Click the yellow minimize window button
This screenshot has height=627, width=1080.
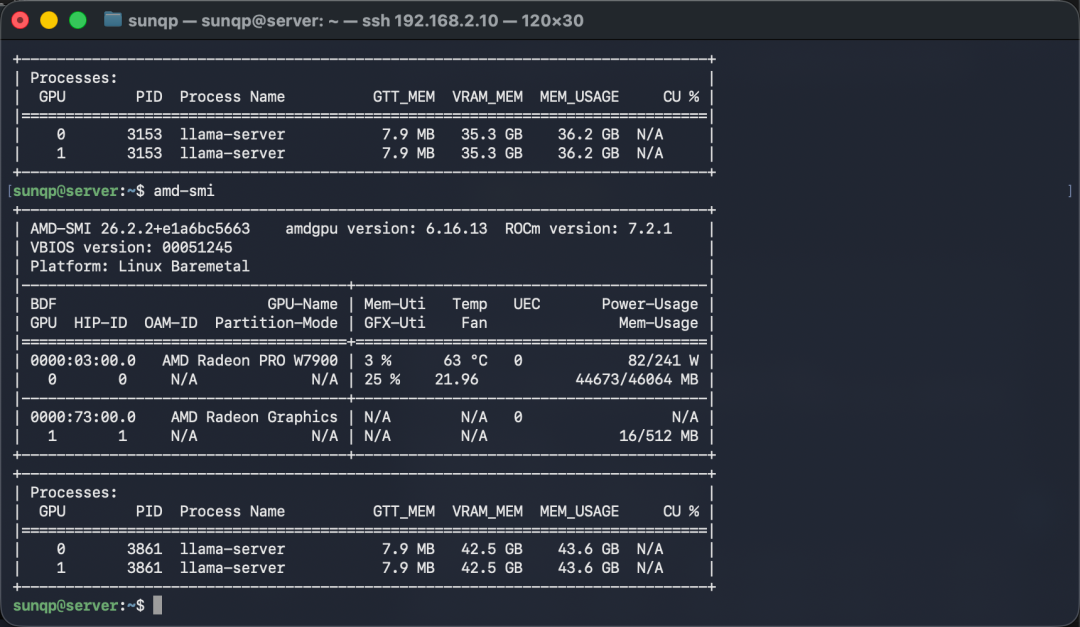click(49, 21)
